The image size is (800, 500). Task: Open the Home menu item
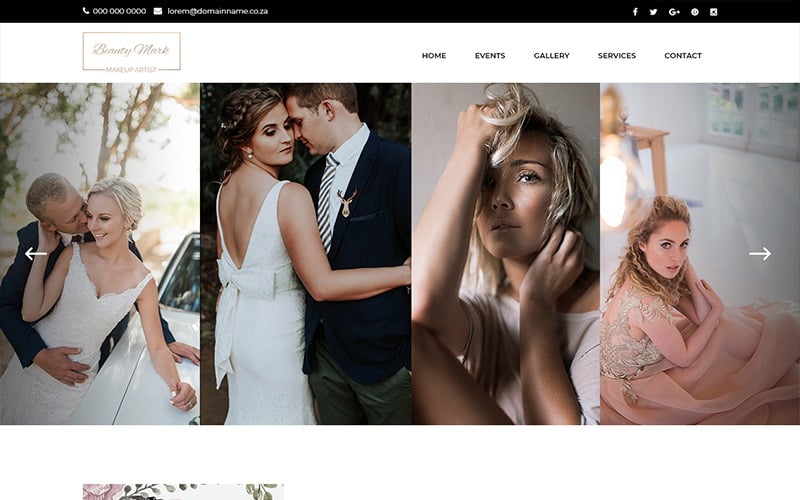point(434,56)
